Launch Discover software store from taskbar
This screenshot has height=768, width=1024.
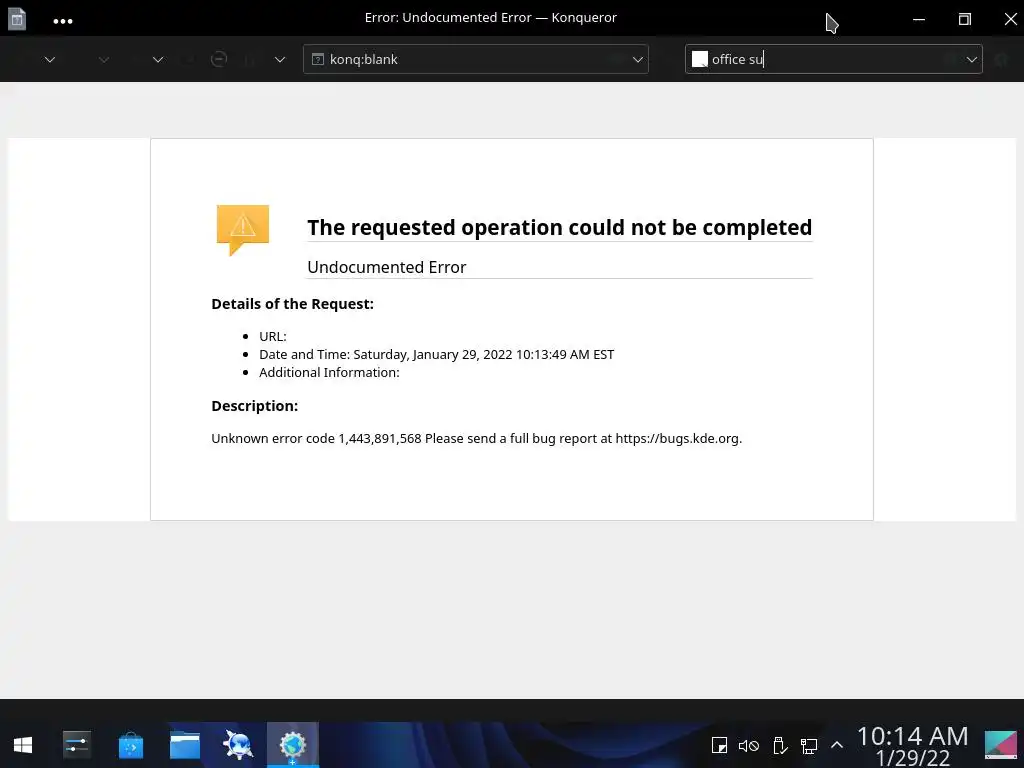tap(131, 744)
